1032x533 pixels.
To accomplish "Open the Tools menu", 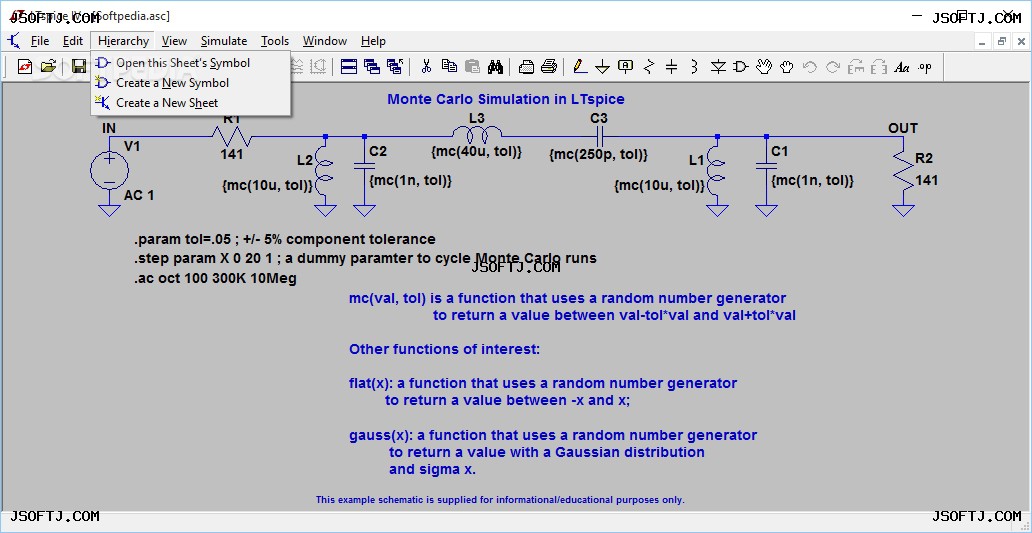I will click(x=274, y=41).
